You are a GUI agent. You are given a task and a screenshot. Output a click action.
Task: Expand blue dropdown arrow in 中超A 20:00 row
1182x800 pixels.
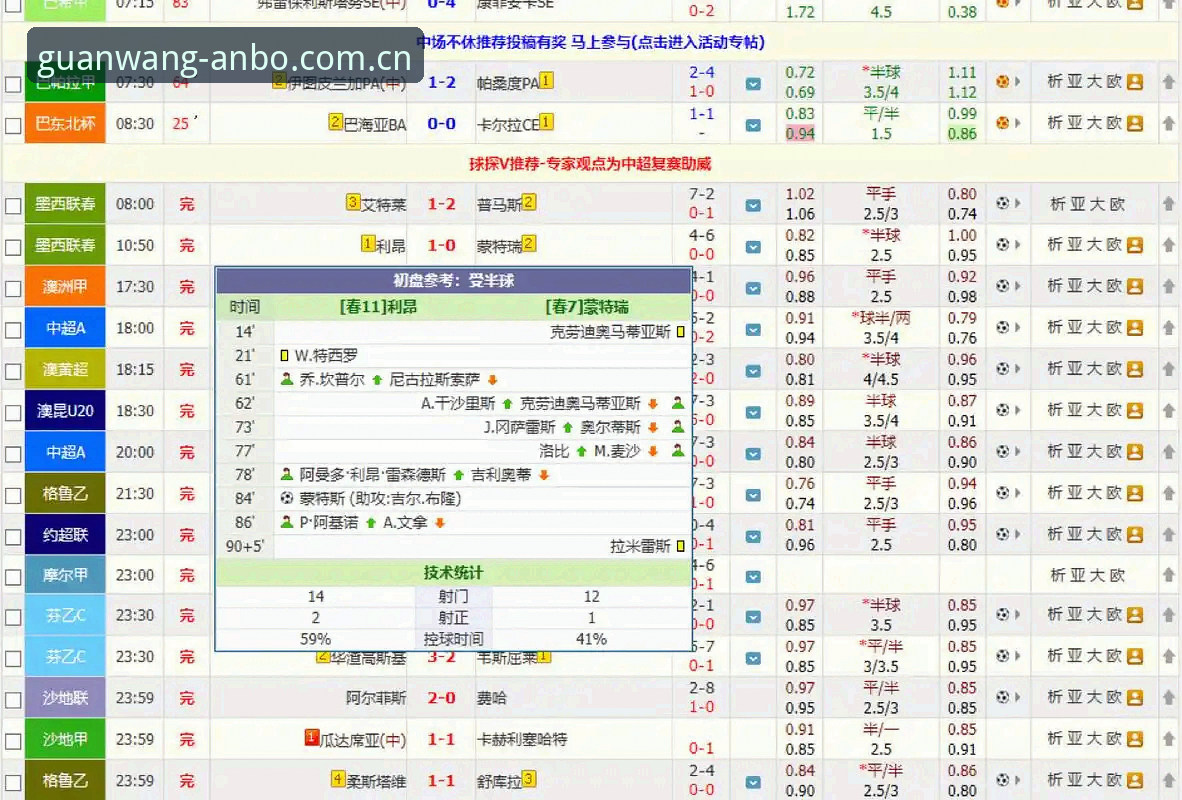pyautogui.click(x=753, y=454)
